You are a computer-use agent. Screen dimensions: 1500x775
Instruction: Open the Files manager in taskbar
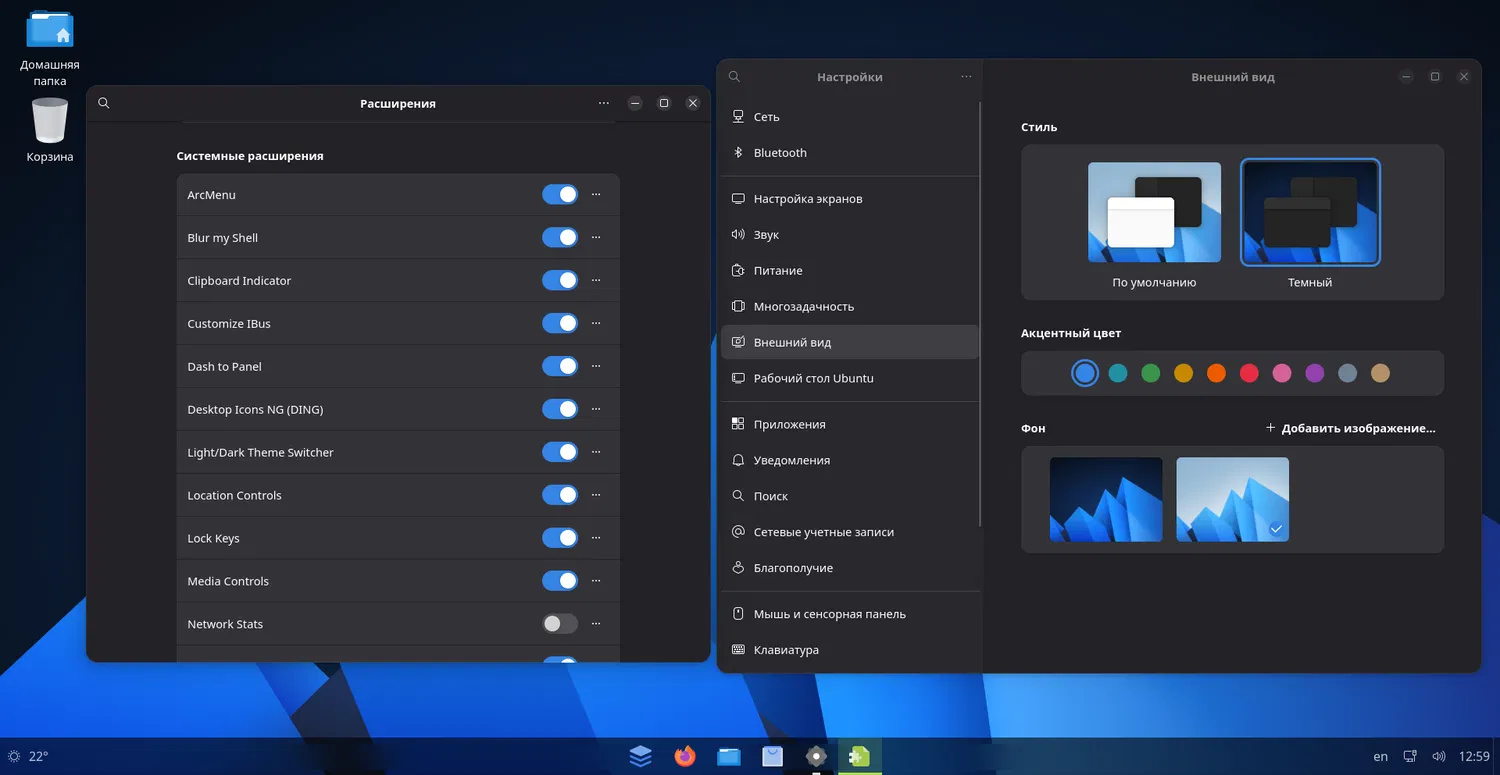[729, 756]
